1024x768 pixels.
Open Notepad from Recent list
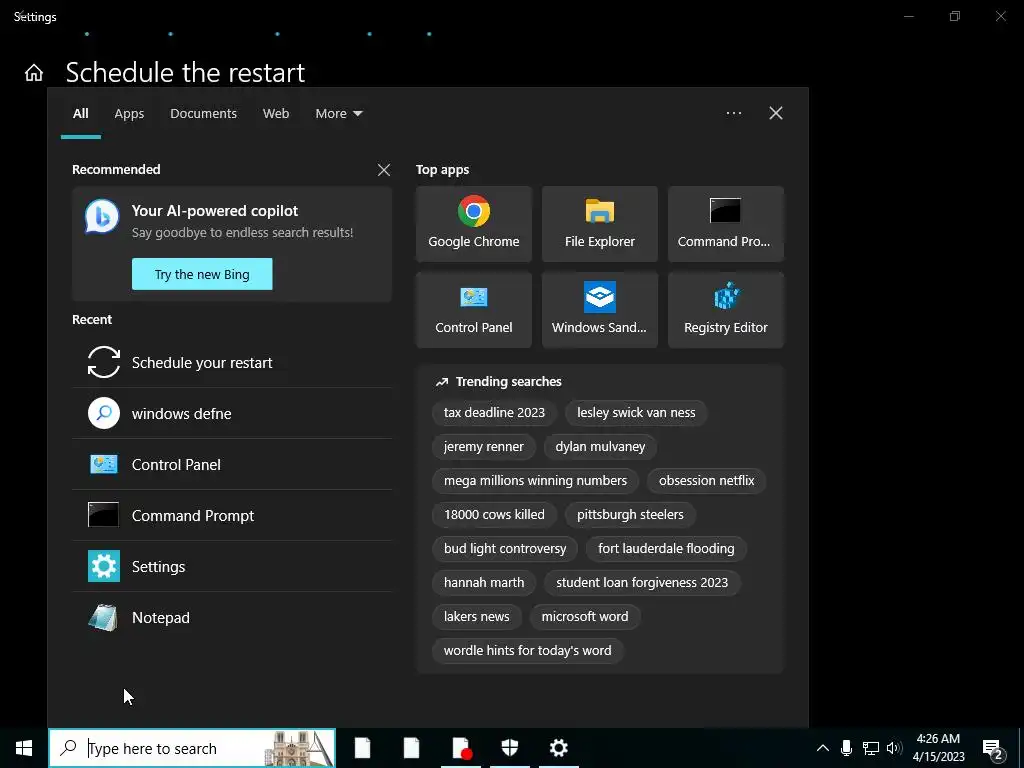(x=232, y=617)
